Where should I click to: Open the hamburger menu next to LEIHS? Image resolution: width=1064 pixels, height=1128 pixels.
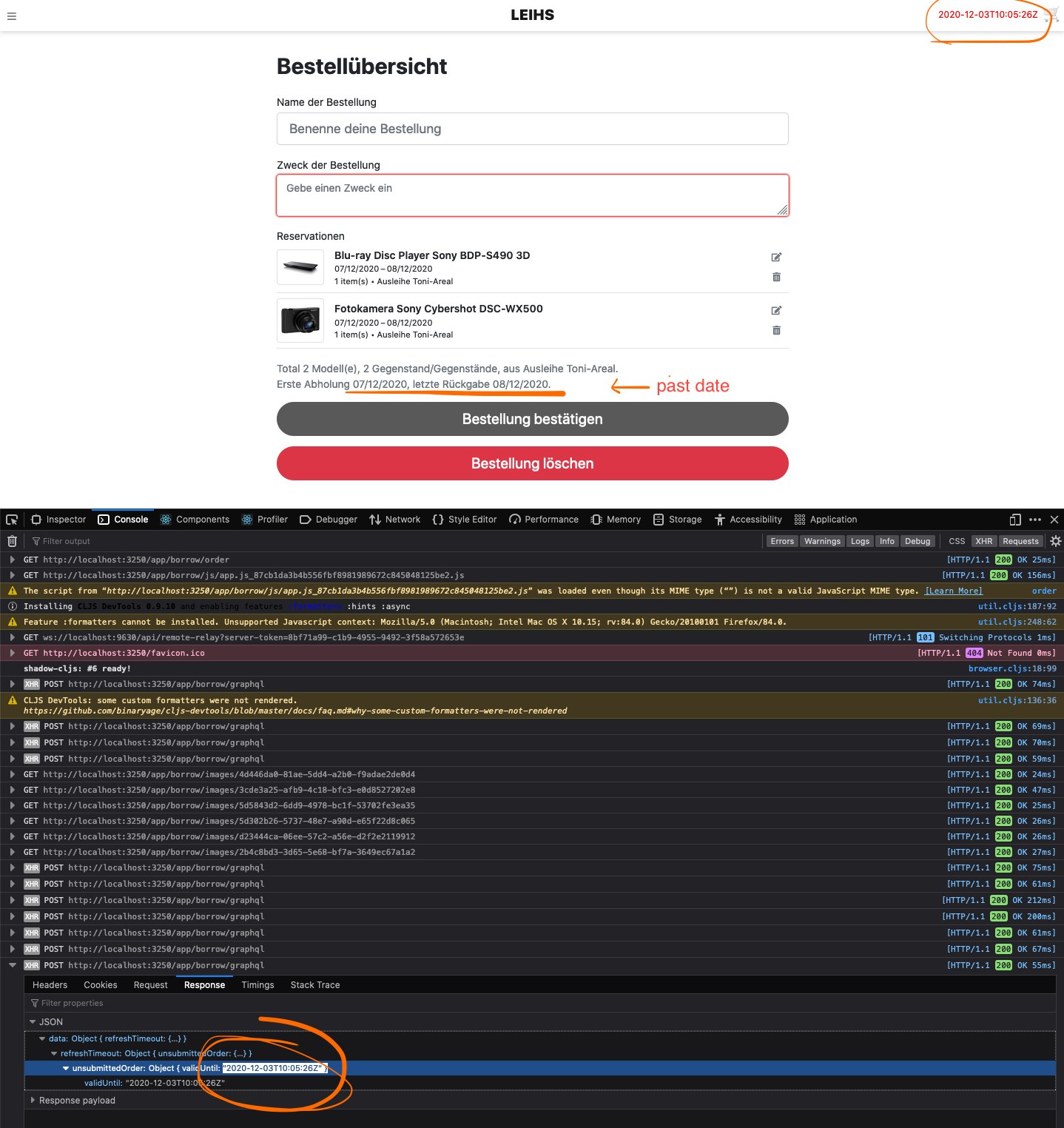click(11, 16)
